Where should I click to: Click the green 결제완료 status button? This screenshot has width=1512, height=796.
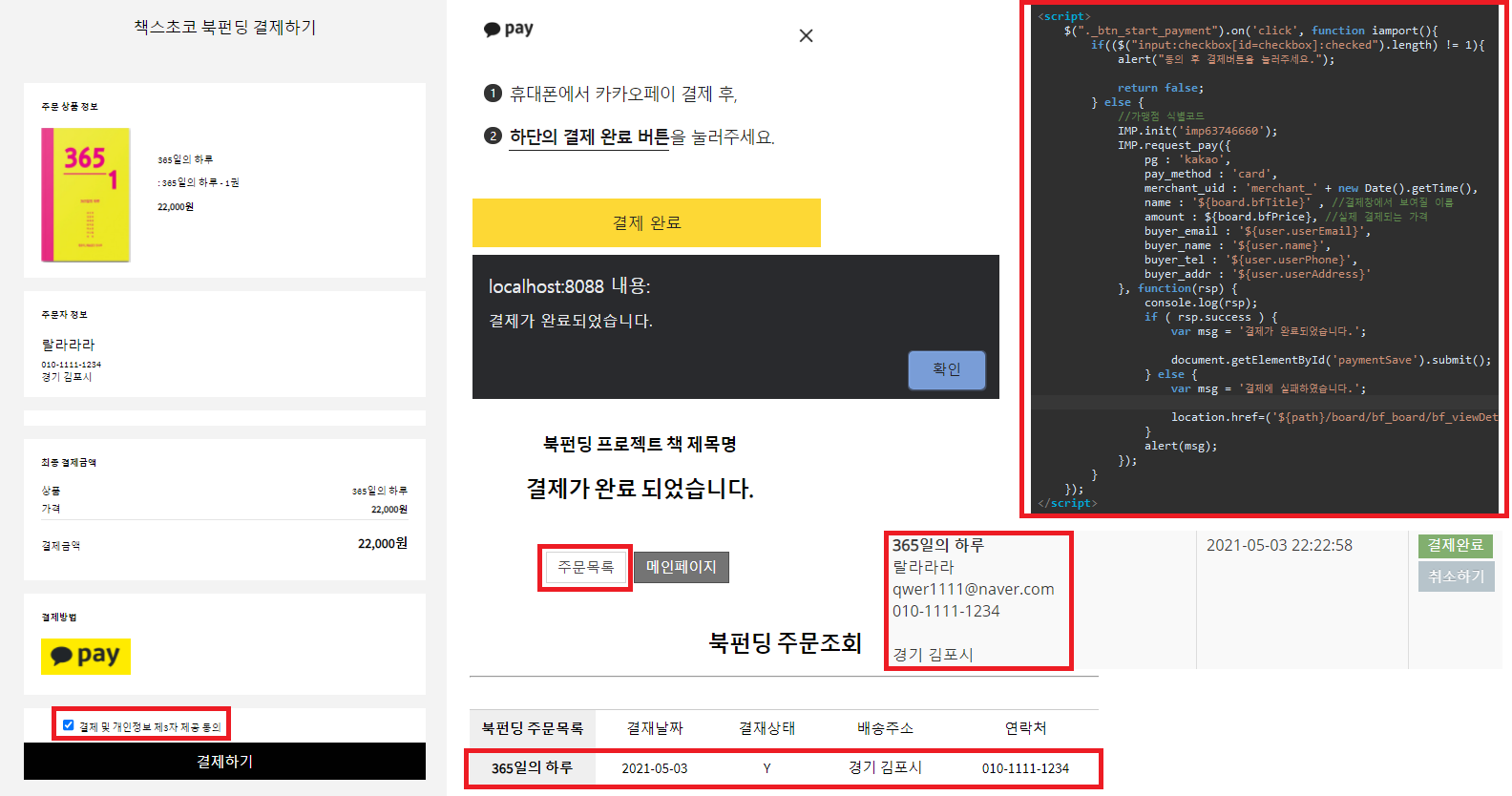(1456, 545)
